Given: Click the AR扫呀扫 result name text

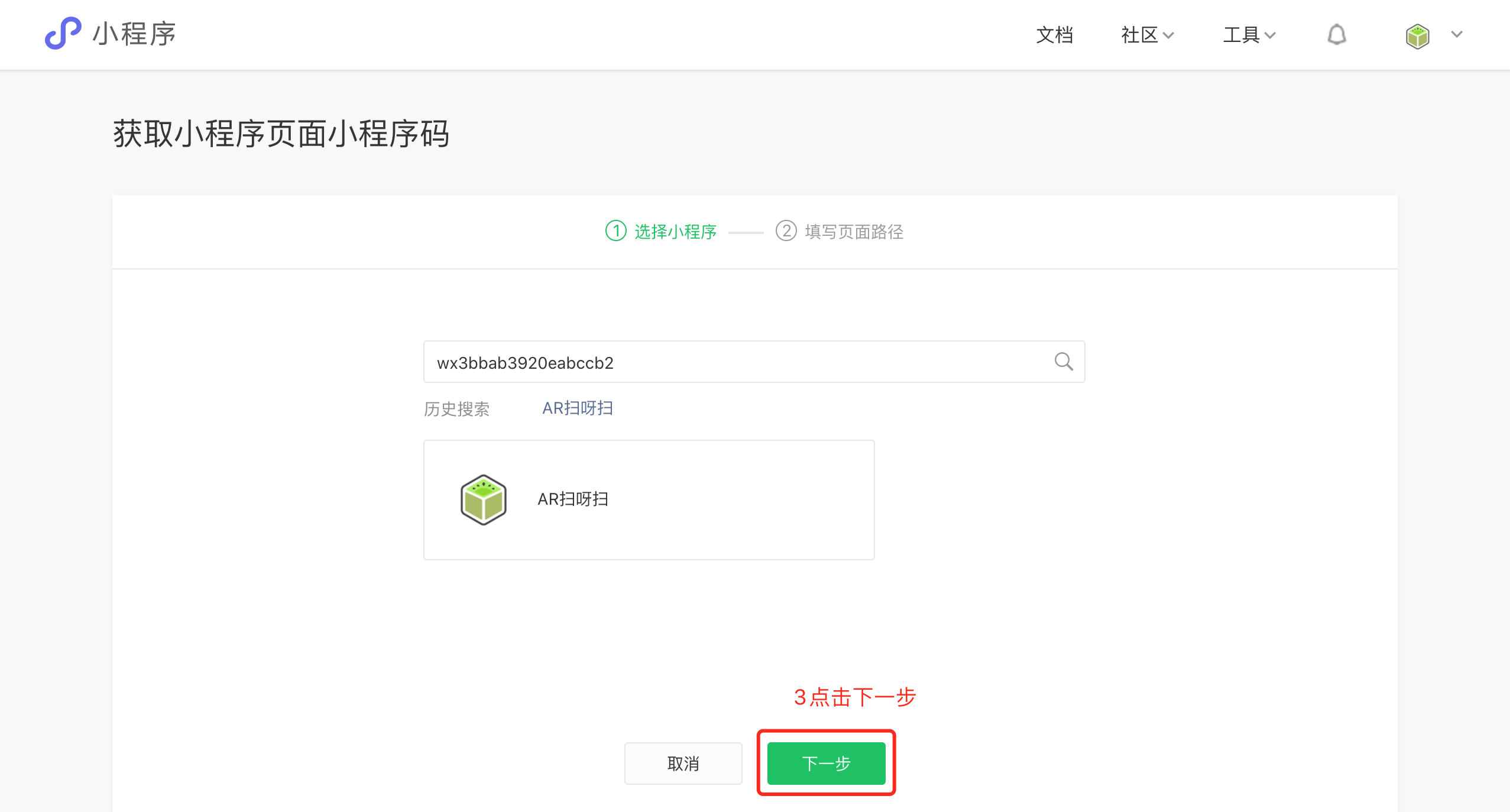Looking at the screenshot, I should click(572, 499).
